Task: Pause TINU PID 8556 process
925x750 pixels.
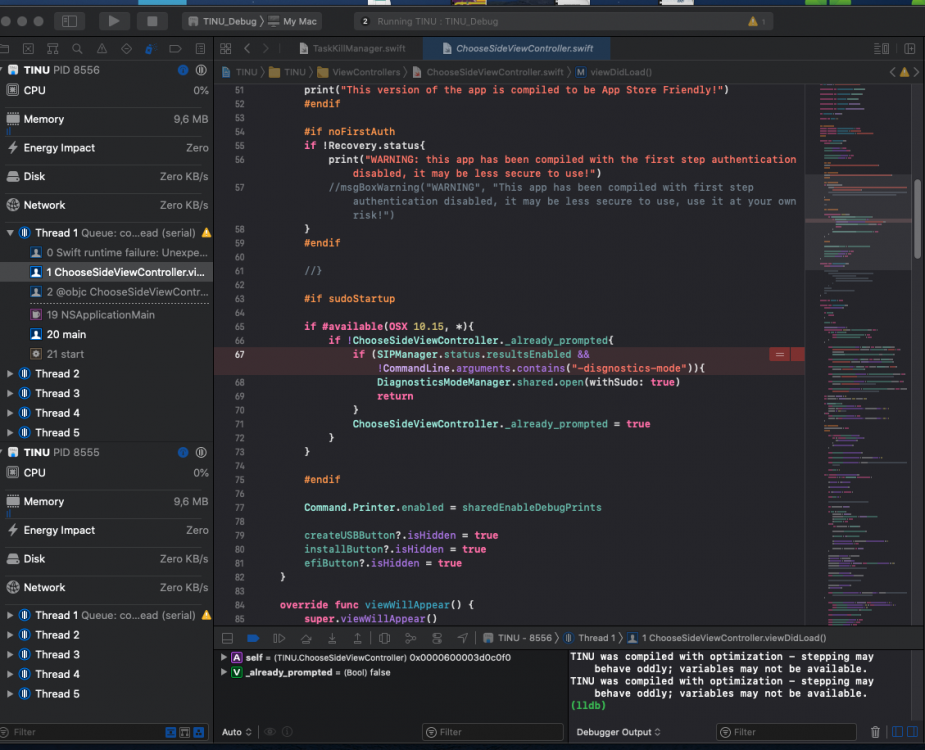Action: 201,70
